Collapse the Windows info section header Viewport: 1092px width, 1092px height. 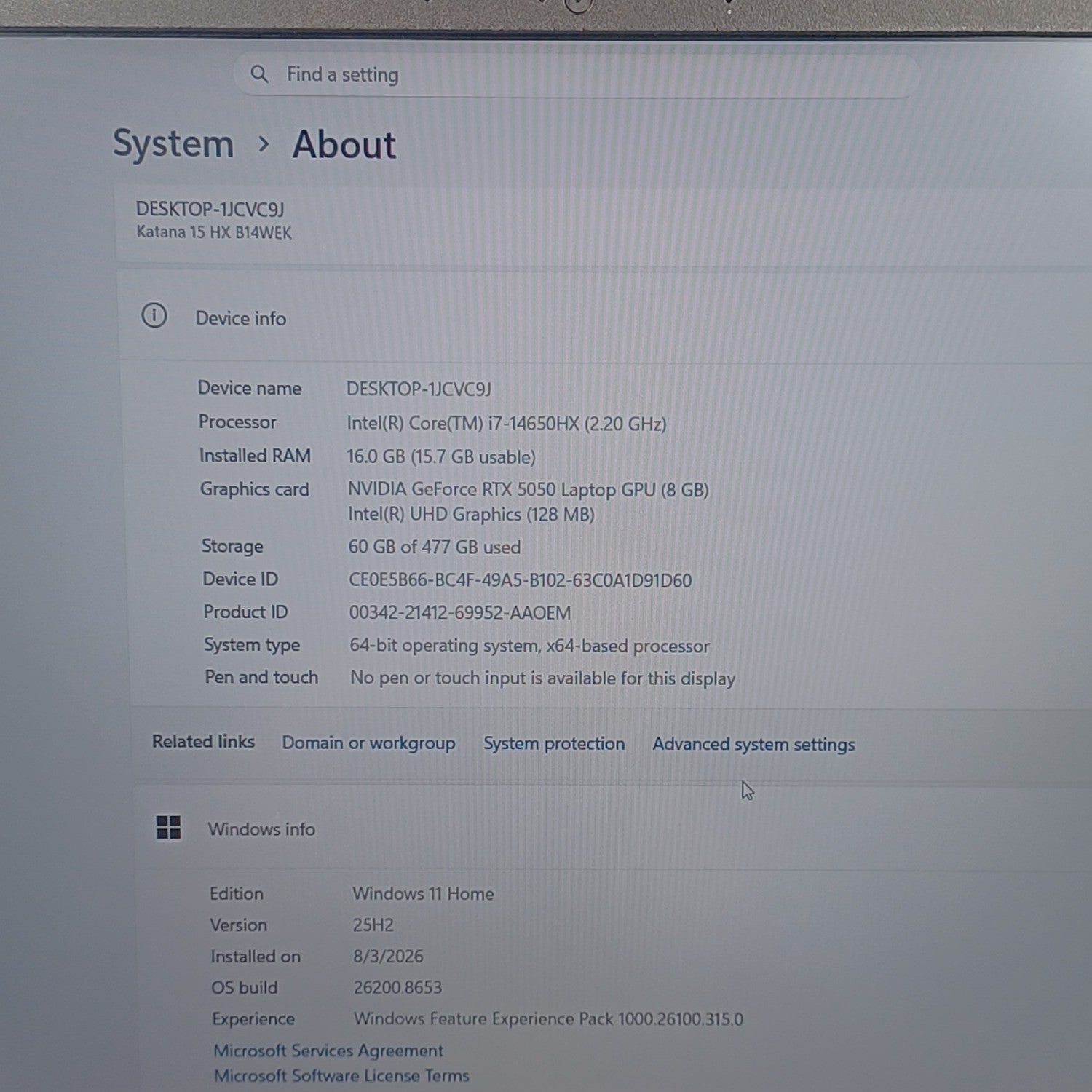coord(612,828)
